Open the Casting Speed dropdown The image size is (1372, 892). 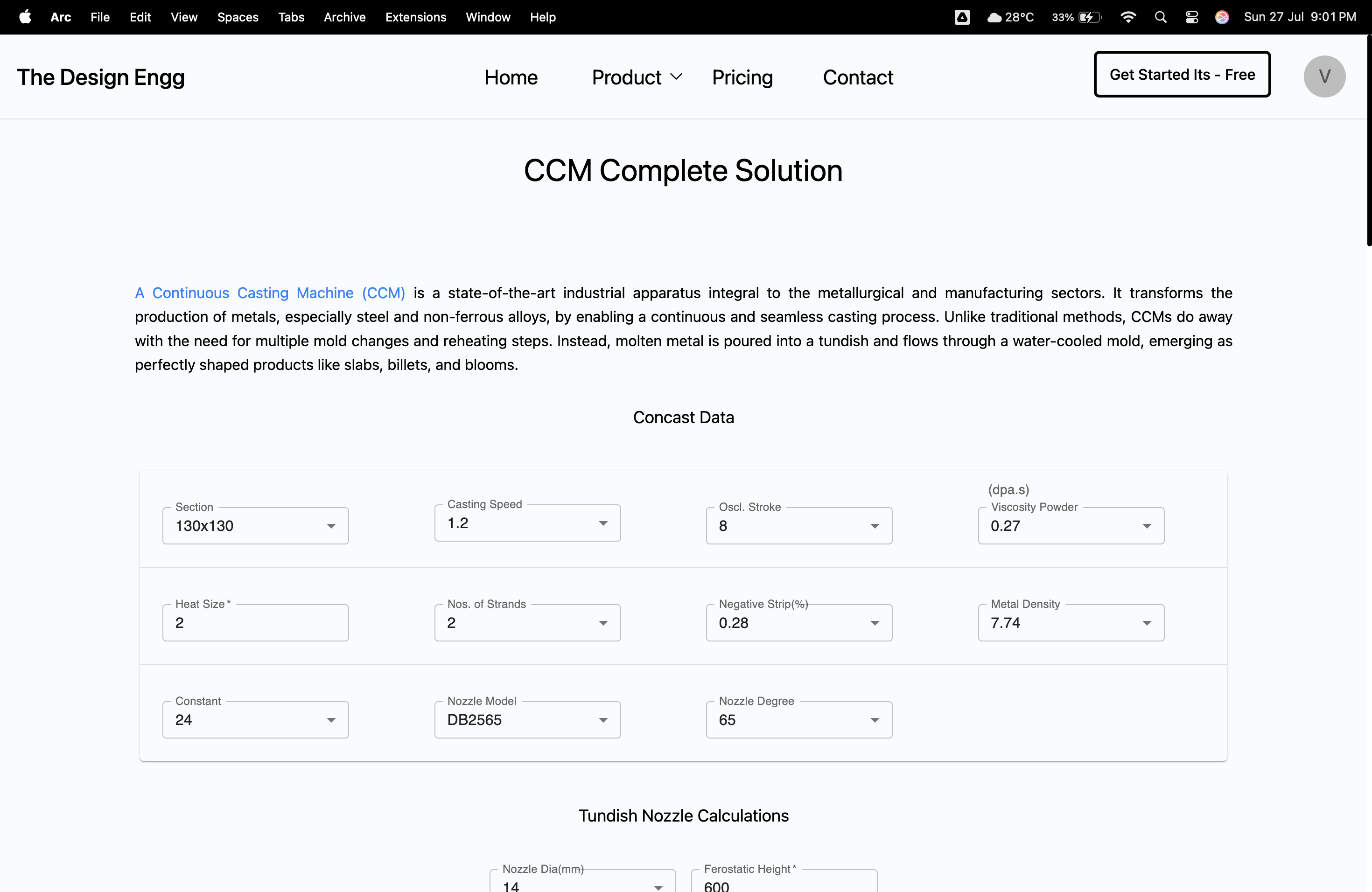527,523
